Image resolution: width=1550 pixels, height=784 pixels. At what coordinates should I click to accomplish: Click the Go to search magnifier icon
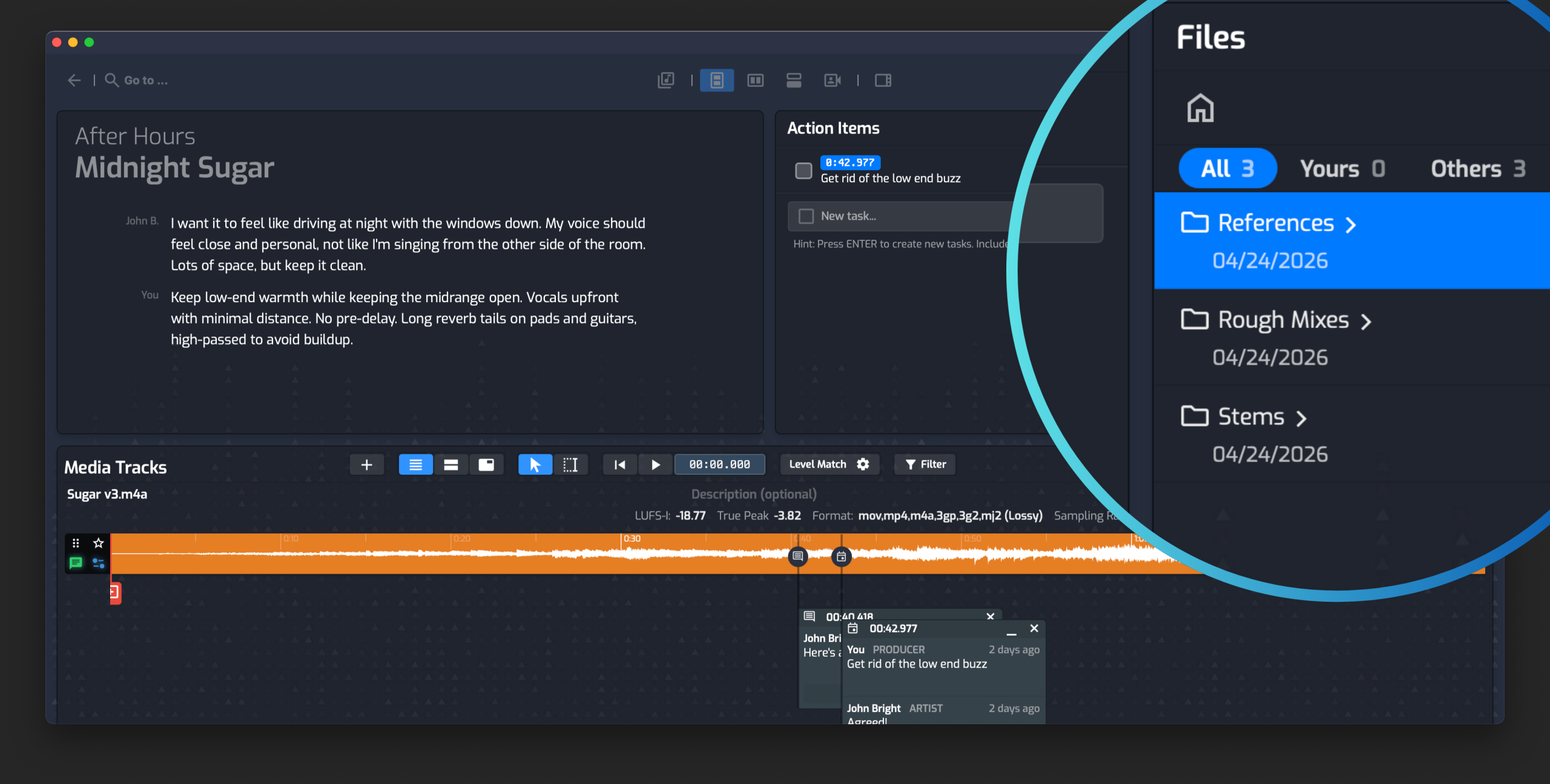[111, 81]
